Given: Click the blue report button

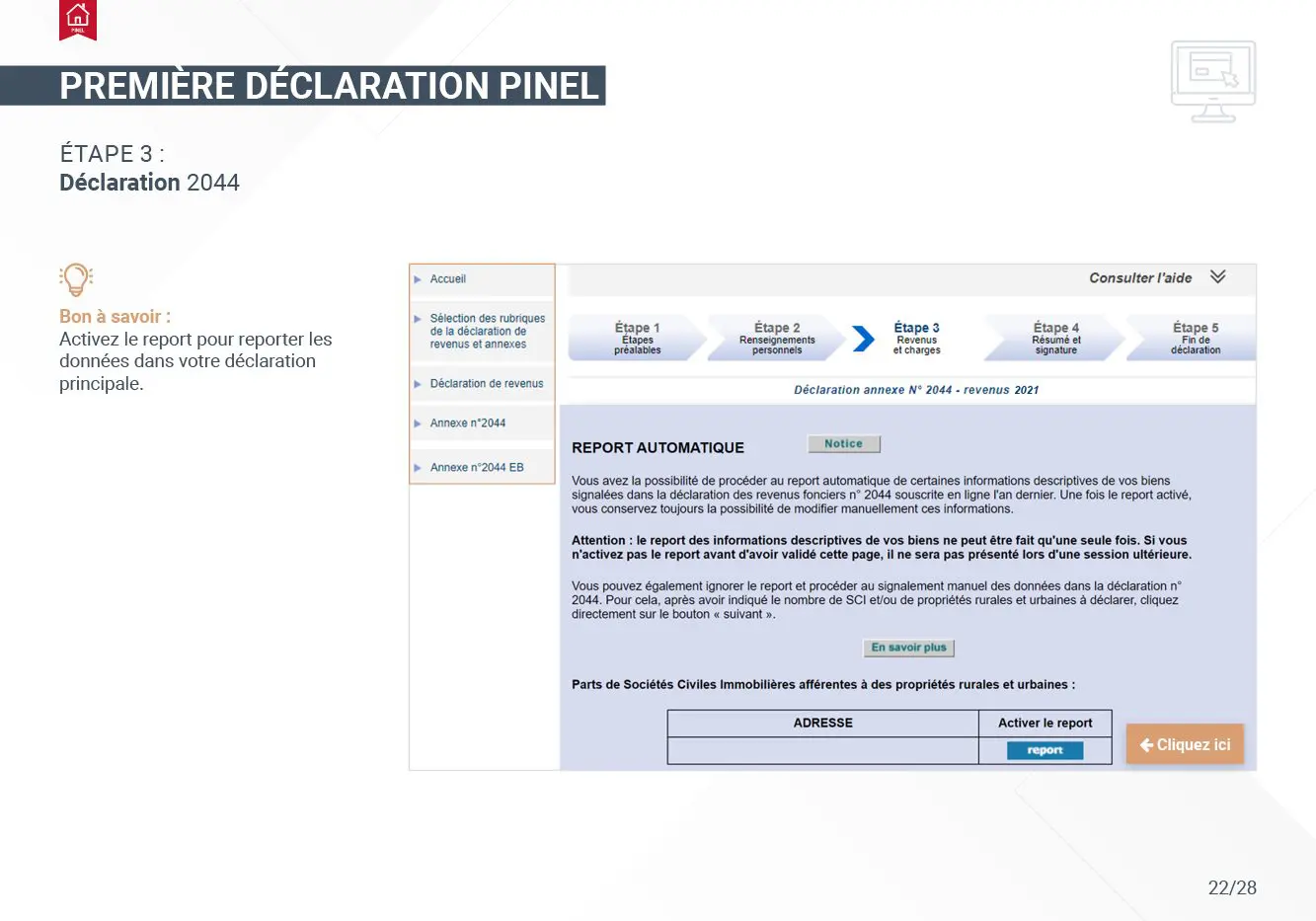Looking at the screenshot, I should [x=1045, y=751].
